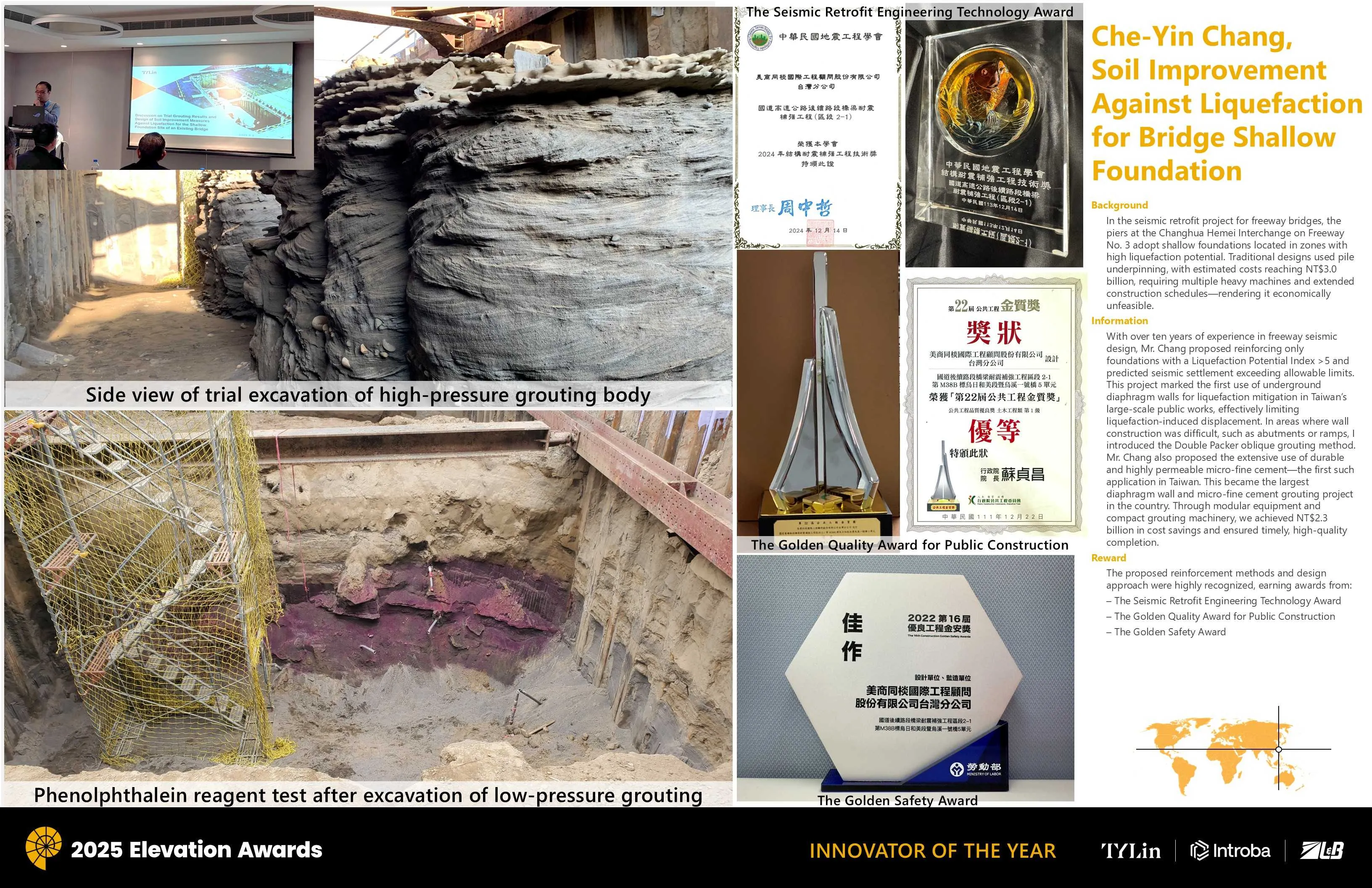Click the Taiwan location marker on map
Image resolution: width=1372 pixels, height=888 pixels.
click(1279, 749)
